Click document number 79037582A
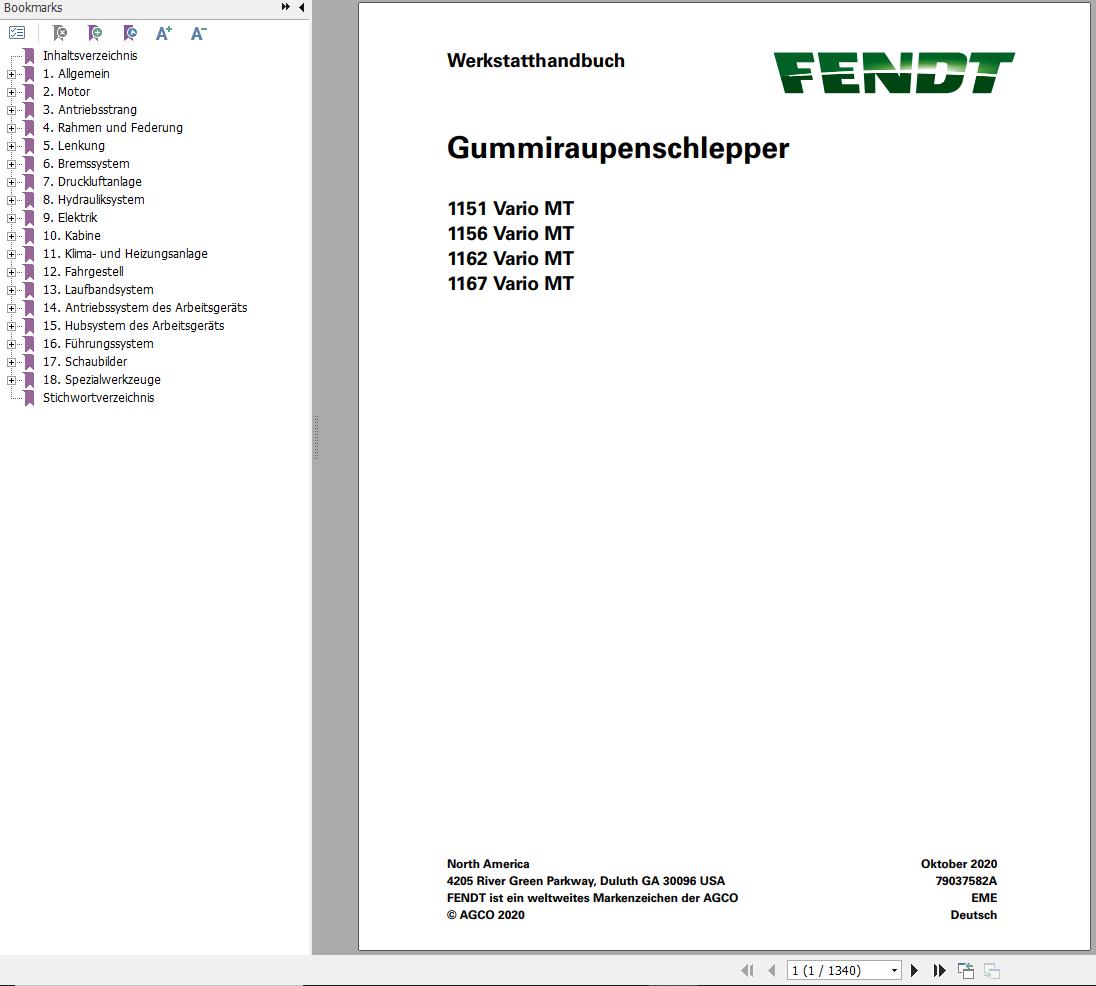 tap(966, 881)
